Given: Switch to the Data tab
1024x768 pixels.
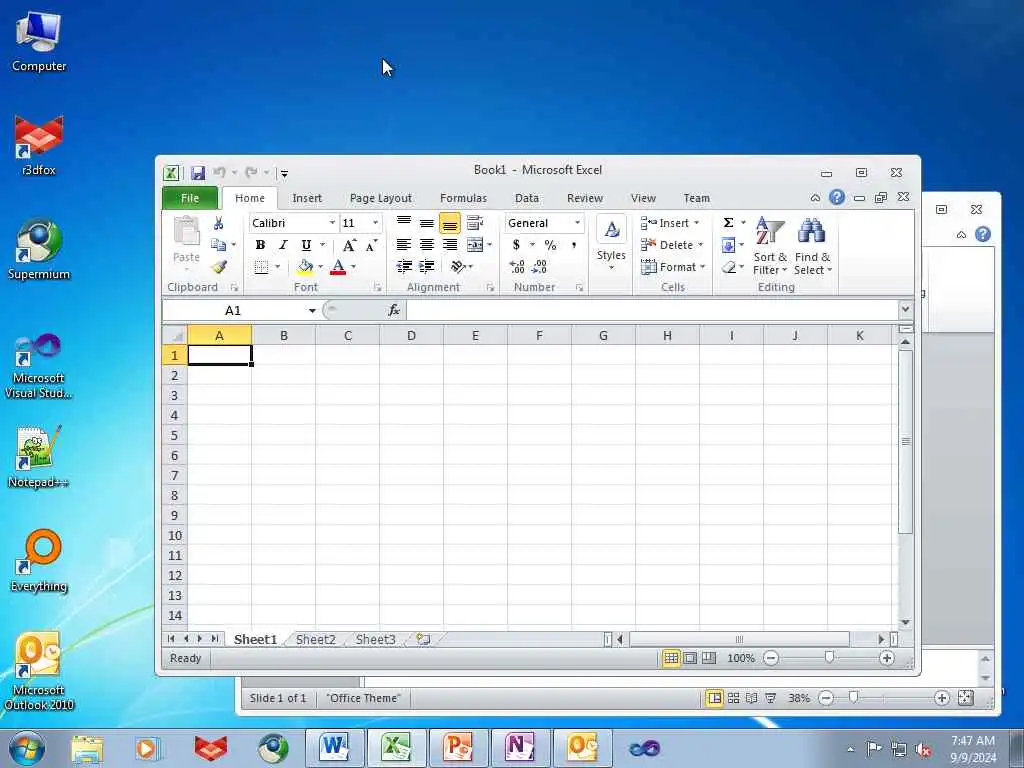Looking at the screenshot, I should (x=526, y=198).
